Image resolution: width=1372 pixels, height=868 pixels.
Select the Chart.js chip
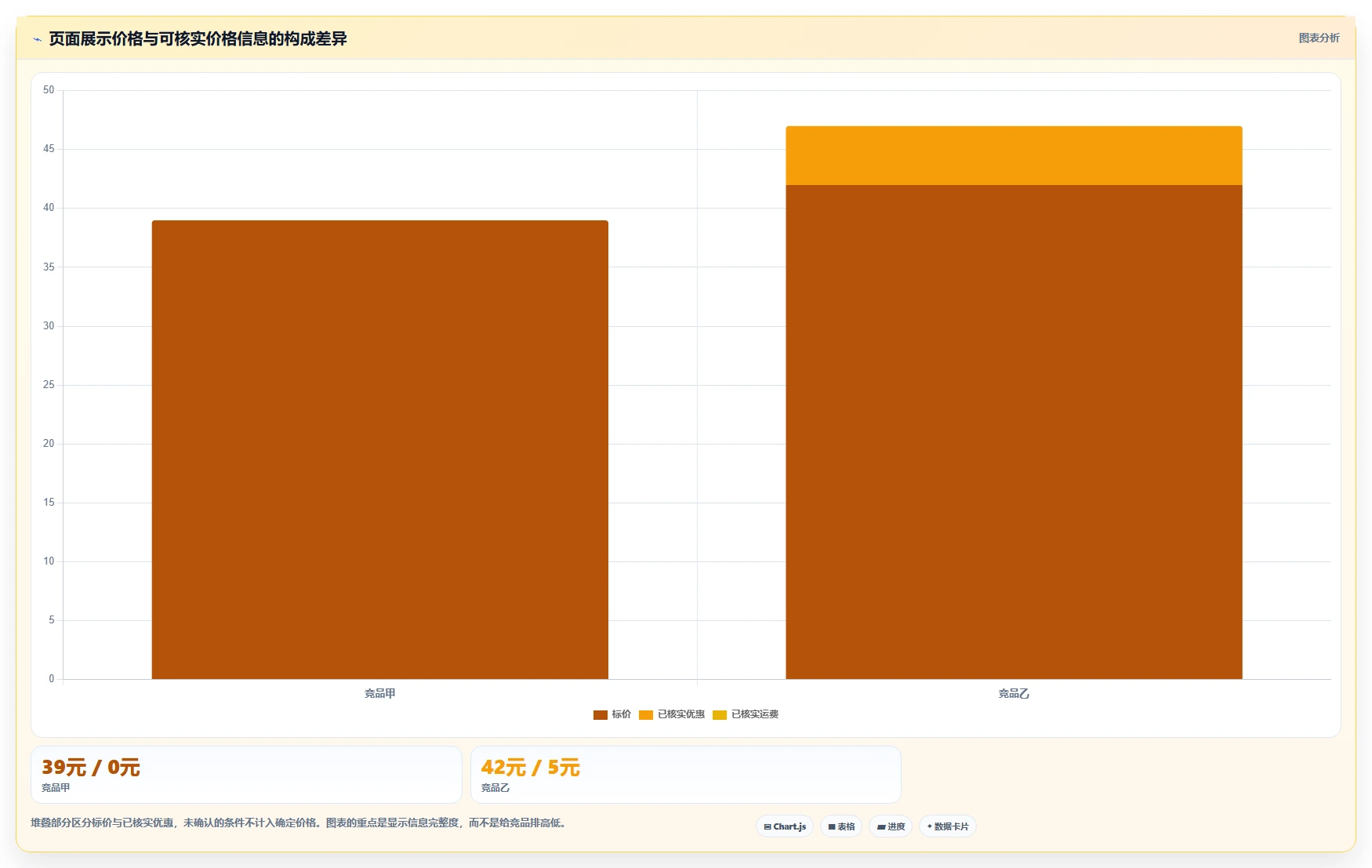click(785, 826)
